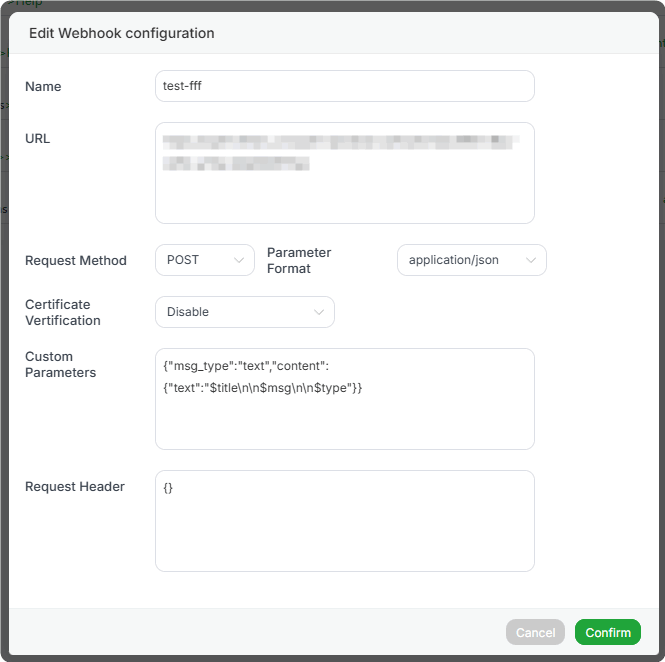665x662 pixels.
Task: Click the Edit Webhook configuration title
Action: click(122, 33)
